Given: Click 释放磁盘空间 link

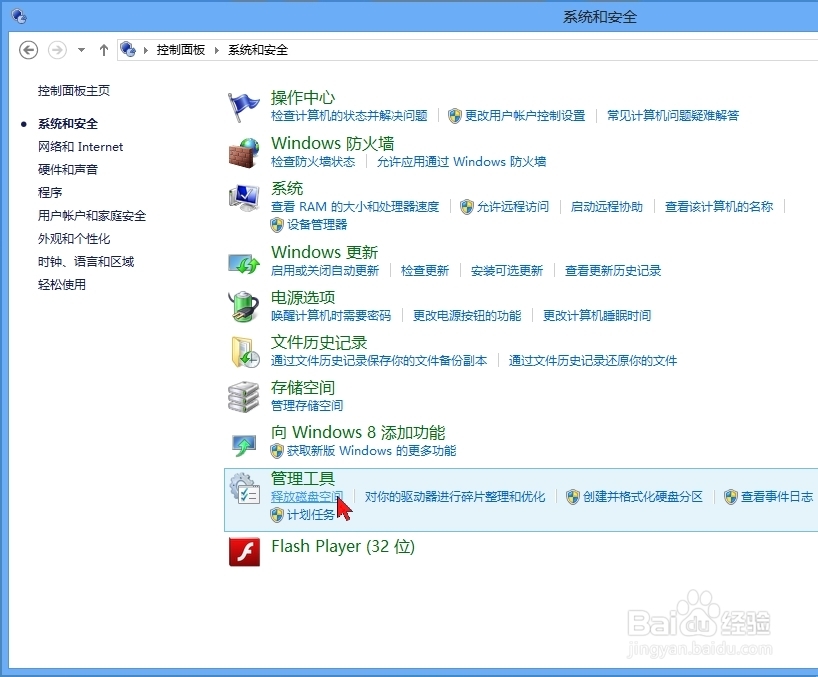Looking at the screenshot, I should tap(307, 497).
